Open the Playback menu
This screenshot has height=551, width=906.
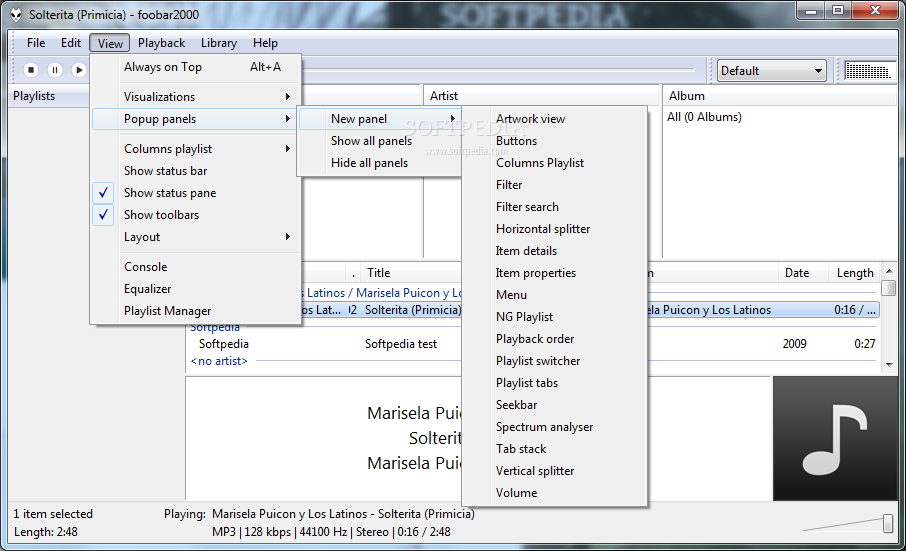(x=161, y=43)
